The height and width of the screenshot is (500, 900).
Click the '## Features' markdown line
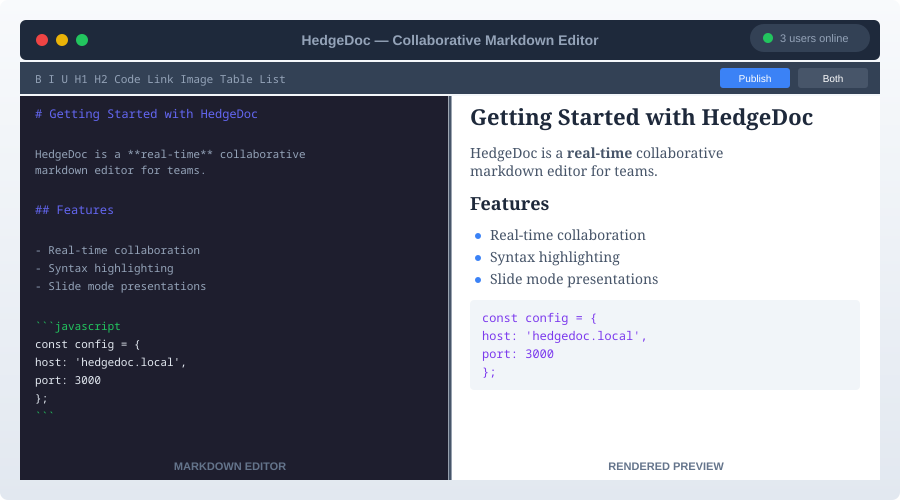pos(74,210)
